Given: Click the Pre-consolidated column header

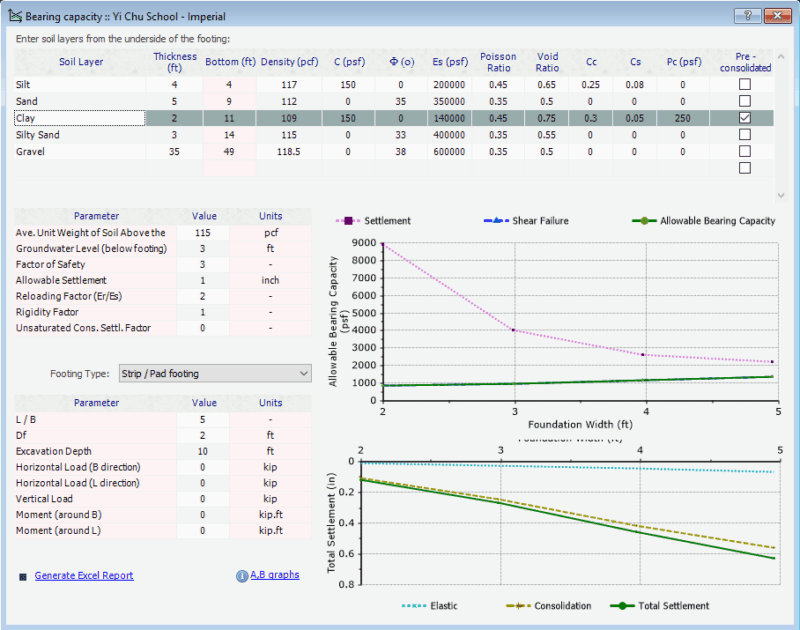Looking at the screenshot, I should point(745,62).
